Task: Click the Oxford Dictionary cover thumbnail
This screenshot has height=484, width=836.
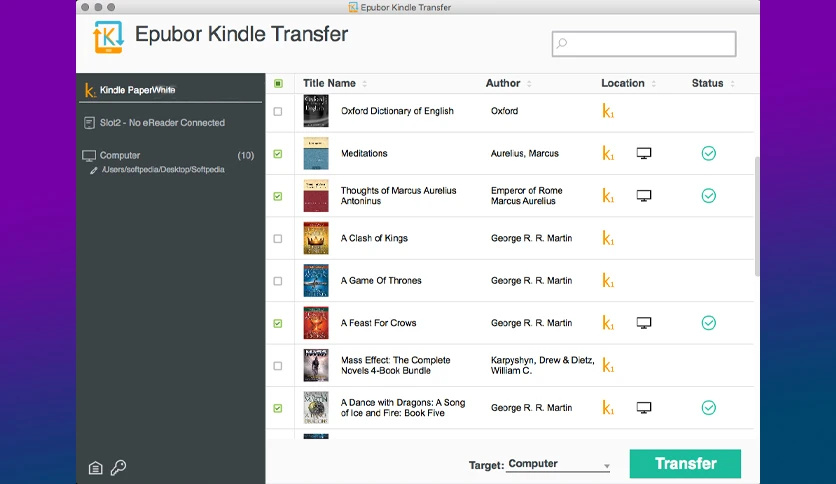Action: (x=316, y=111)
